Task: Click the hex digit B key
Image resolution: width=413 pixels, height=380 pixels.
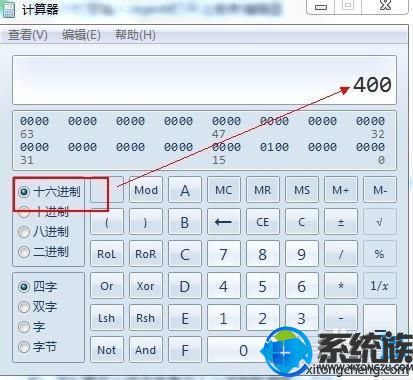Action: point(185,222)
